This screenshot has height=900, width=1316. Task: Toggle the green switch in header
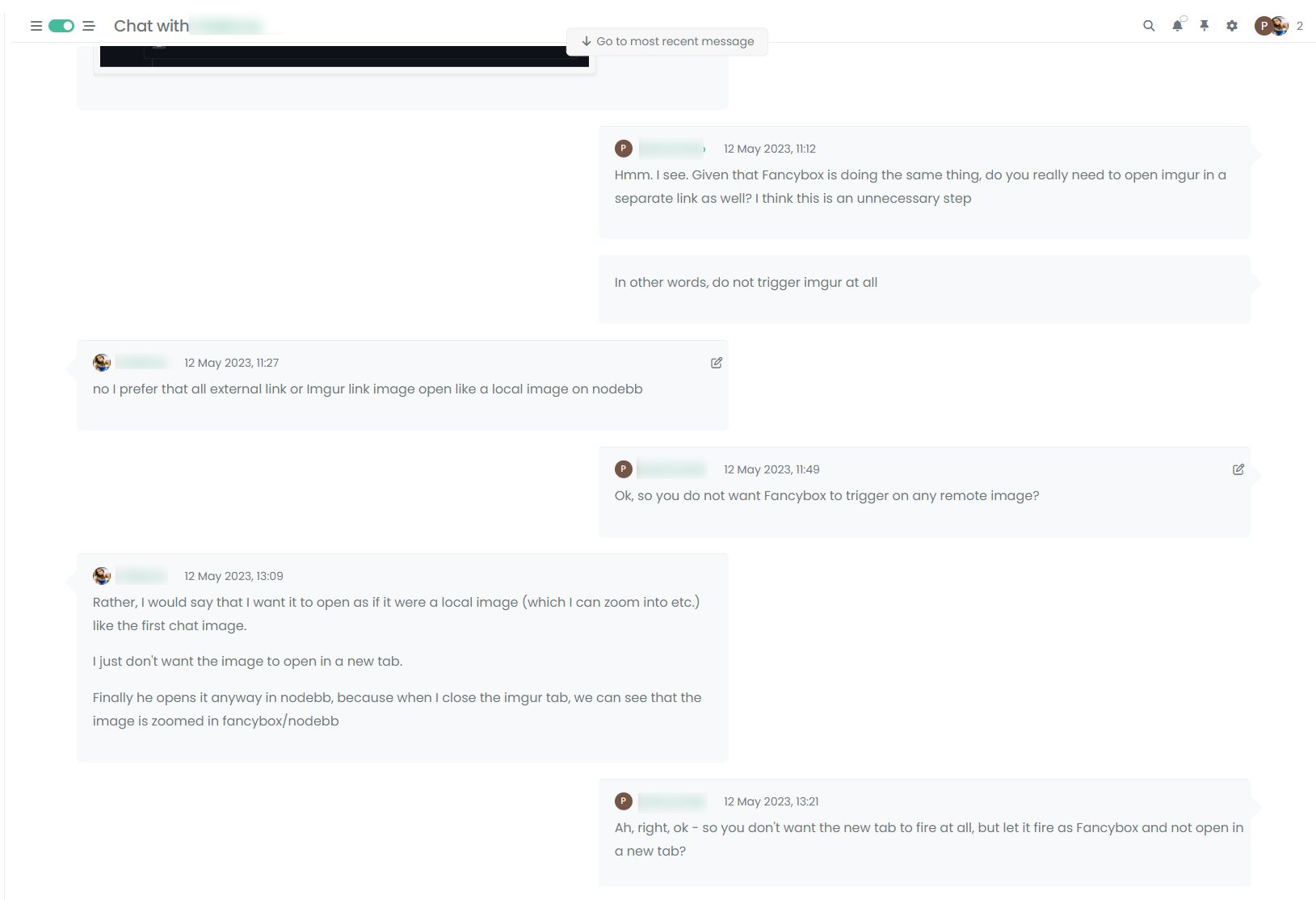click(x=61, y=26)
